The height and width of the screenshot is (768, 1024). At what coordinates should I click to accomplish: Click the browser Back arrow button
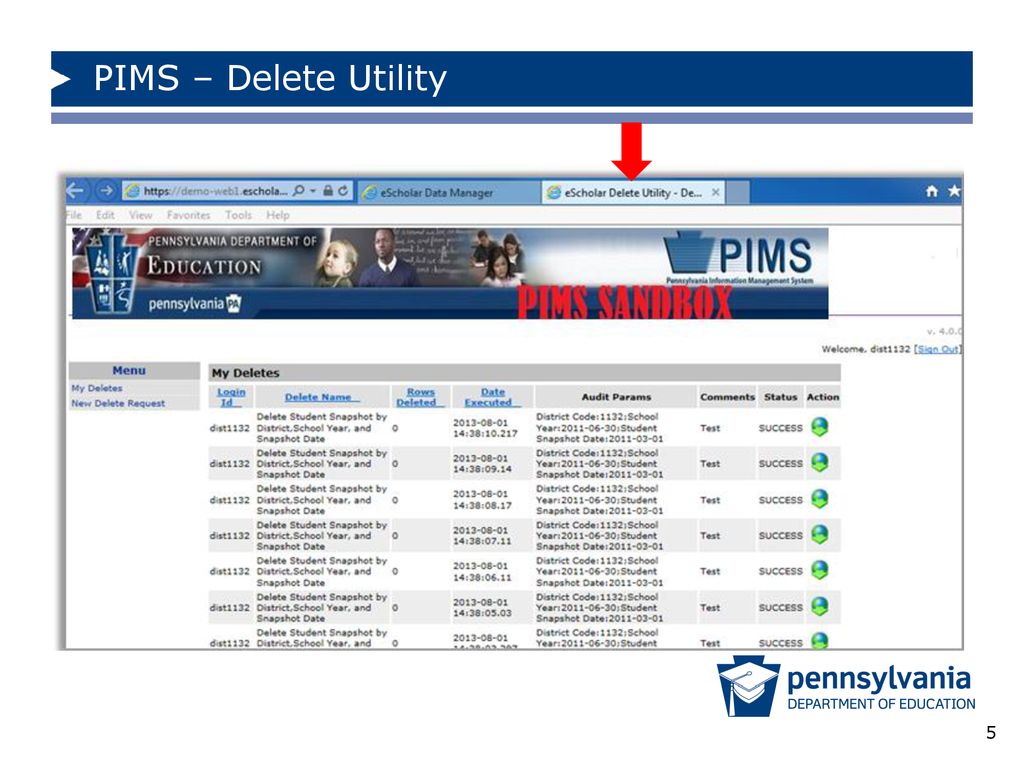point(75,191)
